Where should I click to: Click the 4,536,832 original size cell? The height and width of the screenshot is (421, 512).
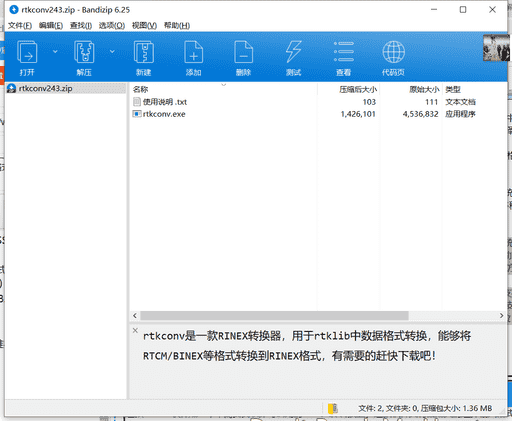coord(420,114)
